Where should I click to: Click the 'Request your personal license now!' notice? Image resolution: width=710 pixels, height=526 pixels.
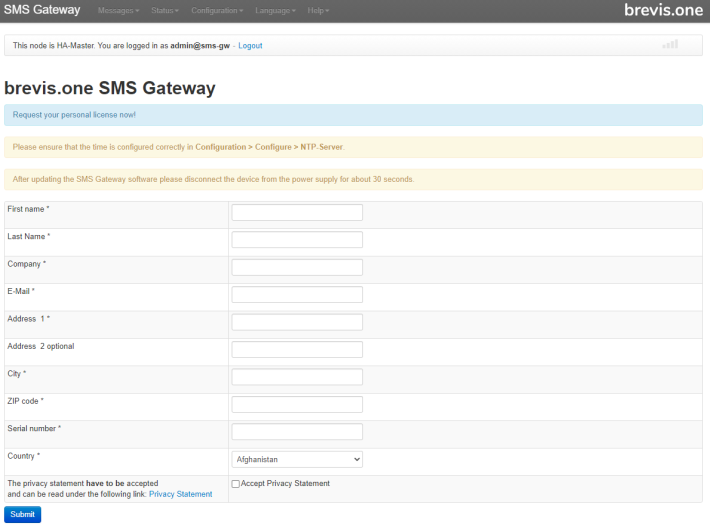click(353, 115)
